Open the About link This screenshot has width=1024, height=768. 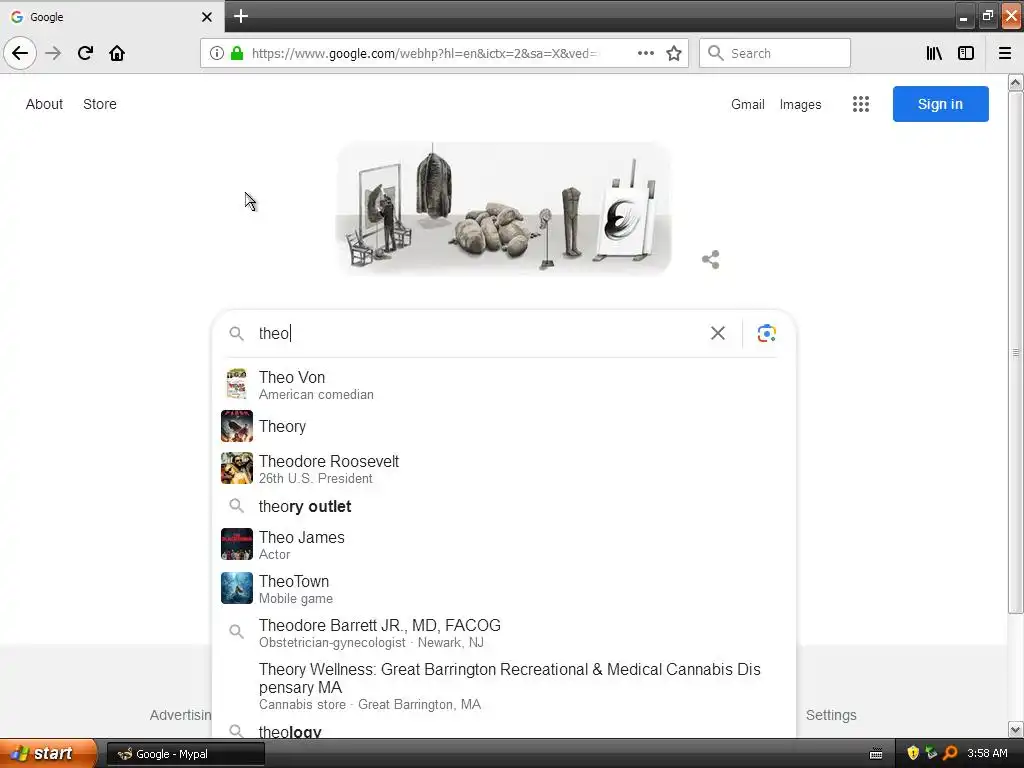44,104
